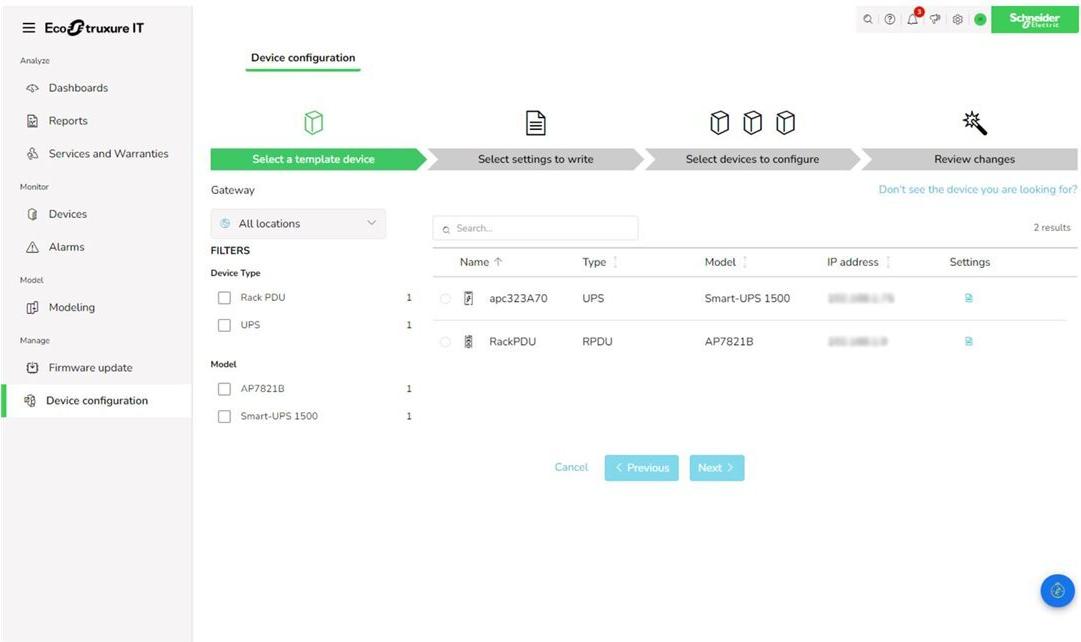
Task: Open the hamburger navigation menu
Action: click(x=28, y=28)
